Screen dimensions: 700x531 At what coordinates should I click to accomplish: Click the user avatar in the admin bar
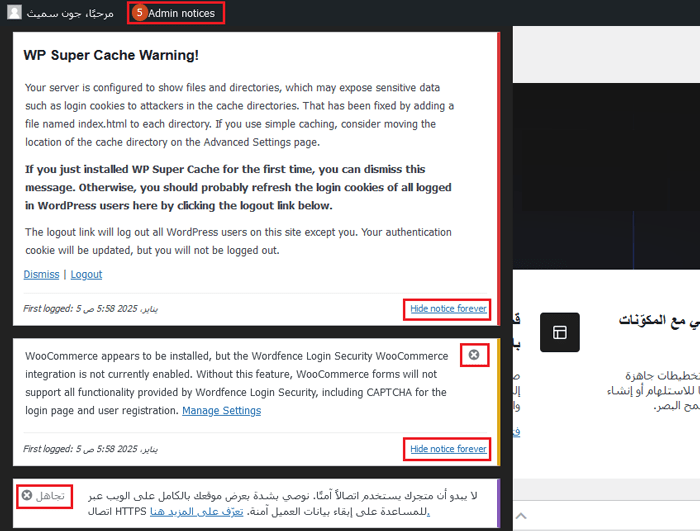click(14, 13)
